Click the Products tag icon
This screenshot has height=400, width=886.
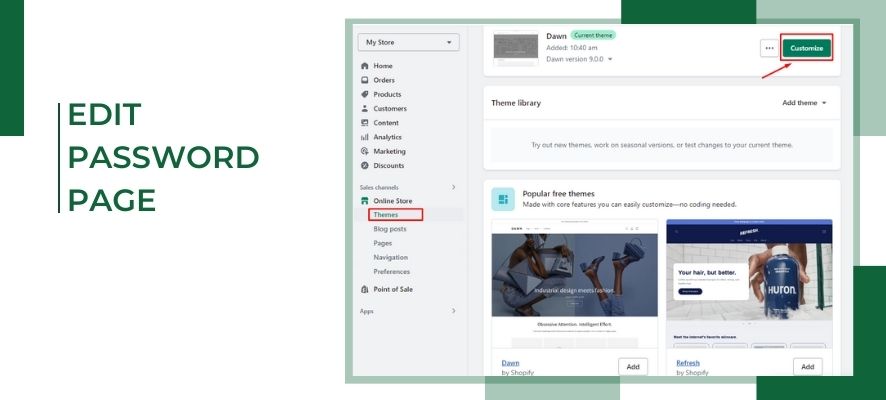(364, 94)
